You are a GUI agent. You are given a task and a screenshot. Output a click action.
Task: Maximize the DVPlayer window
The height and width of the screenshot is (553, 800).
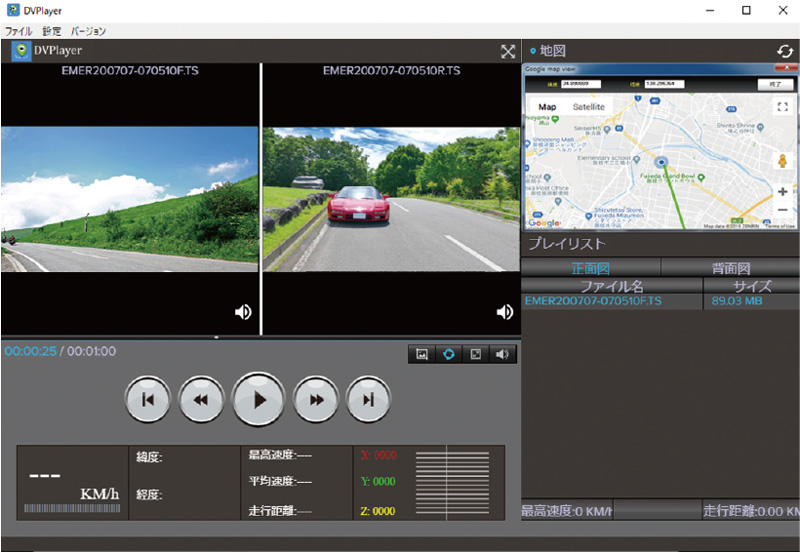pyautogui.click(x=746, y=10)
